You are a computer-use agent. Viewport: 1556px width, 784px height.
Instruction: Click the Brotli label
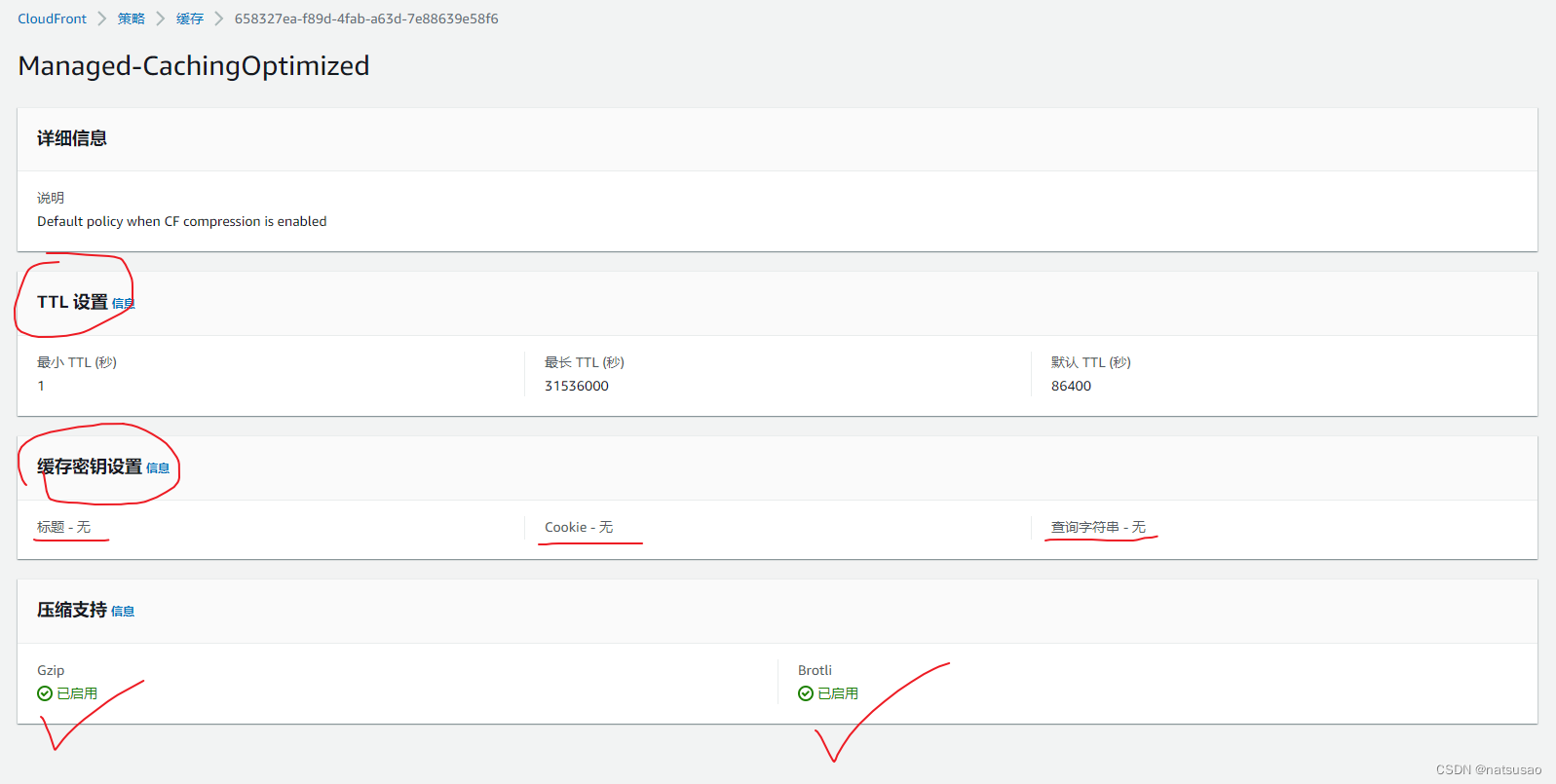815,670
